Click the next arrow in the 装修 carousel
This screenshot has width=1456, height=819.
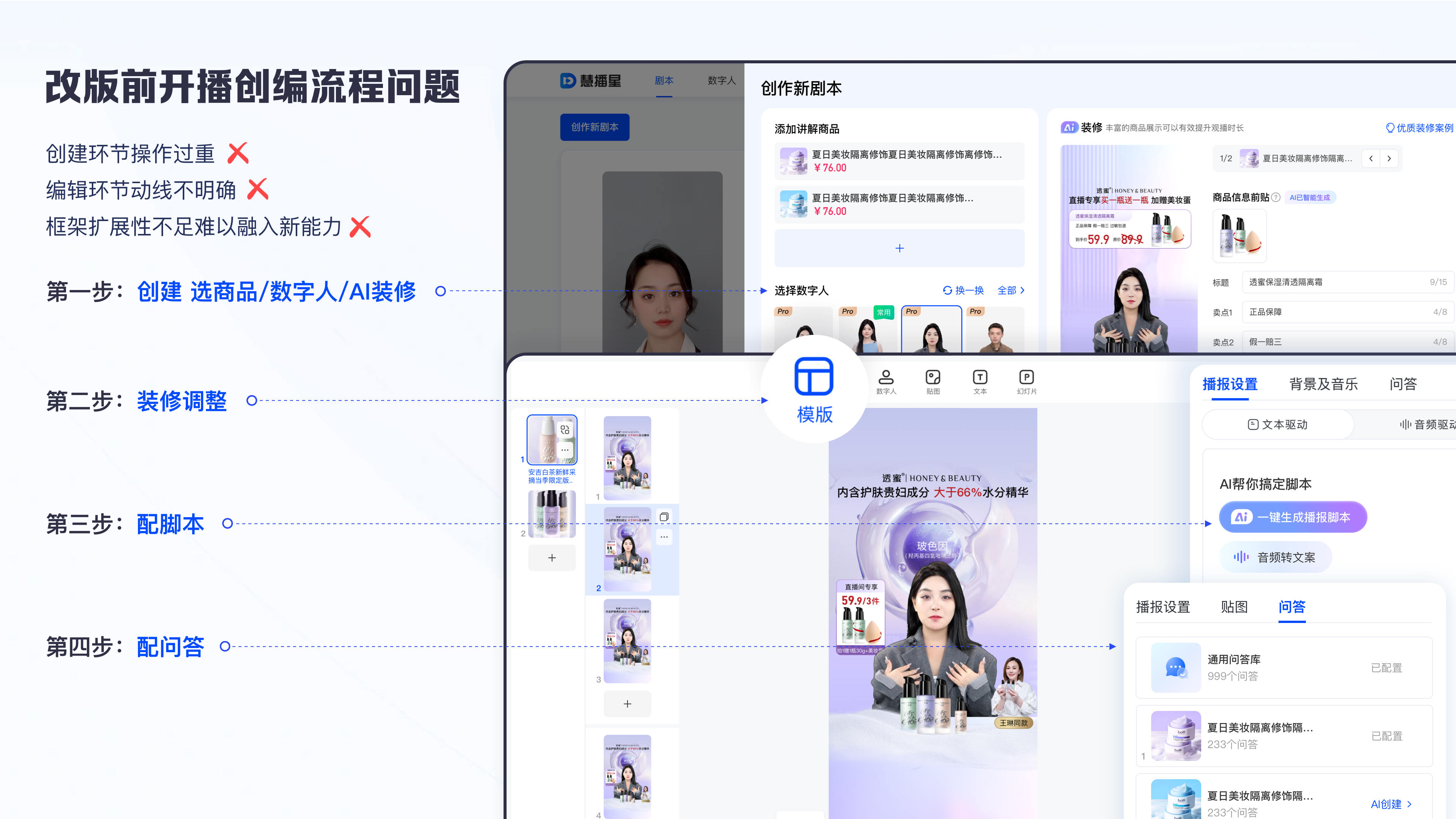click(x=1389, y=158)
